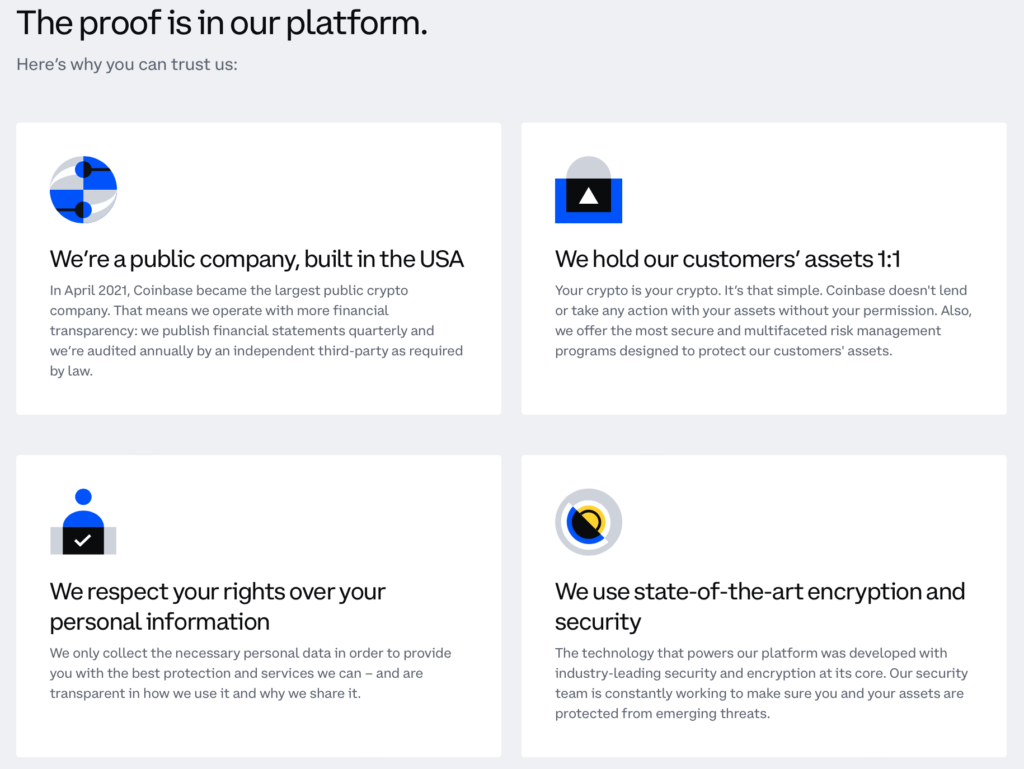
Task: Click the industry-leading security paragraph
Action: 761,683
